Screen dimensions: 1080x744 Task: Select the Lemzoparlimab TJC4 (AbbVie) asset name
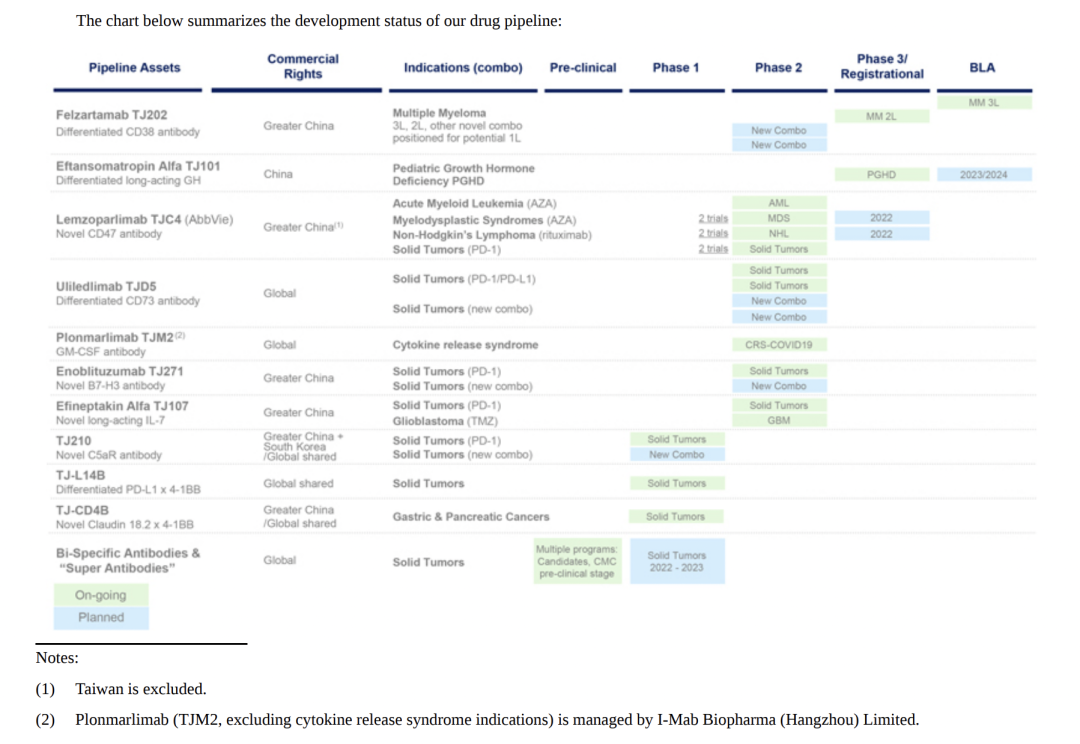click(144, 220)
